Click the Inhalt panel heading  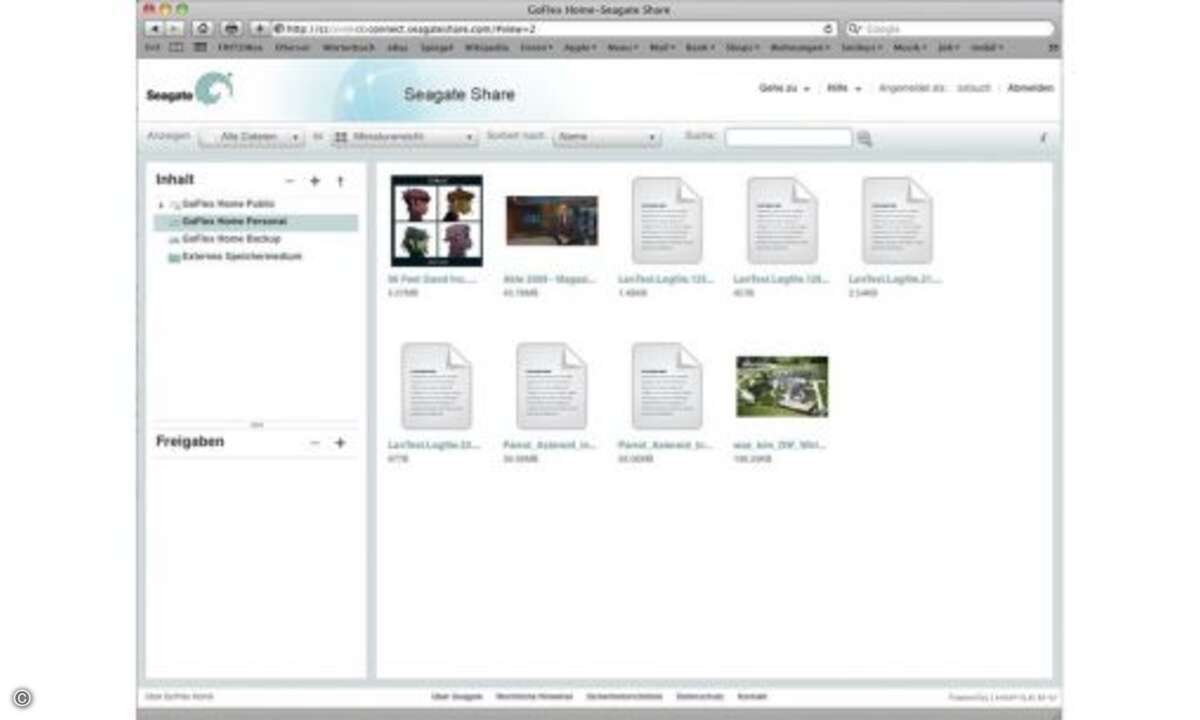coord(175,180)
